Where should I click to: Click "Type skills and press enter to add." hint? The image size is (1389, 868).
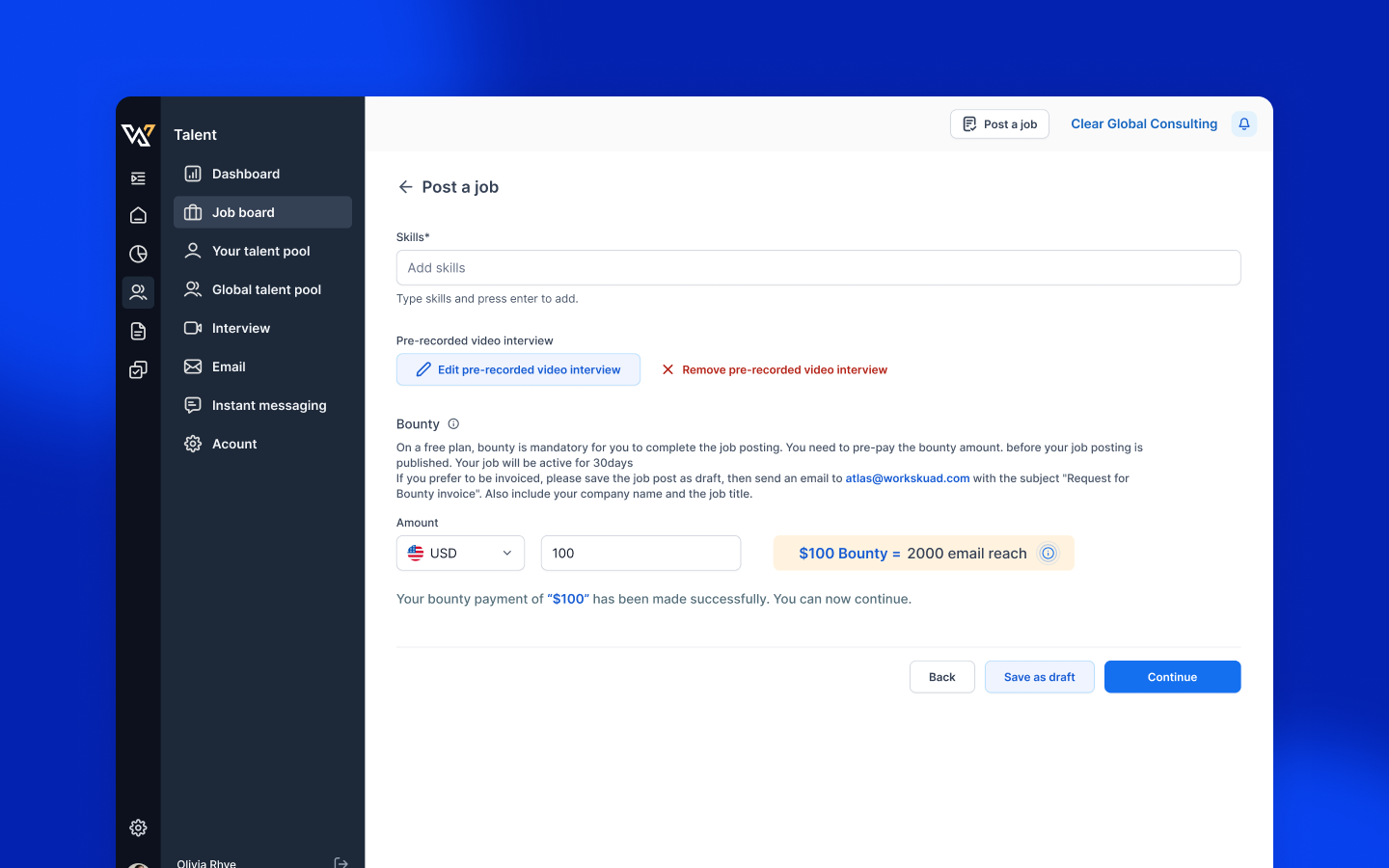(487, 299)
